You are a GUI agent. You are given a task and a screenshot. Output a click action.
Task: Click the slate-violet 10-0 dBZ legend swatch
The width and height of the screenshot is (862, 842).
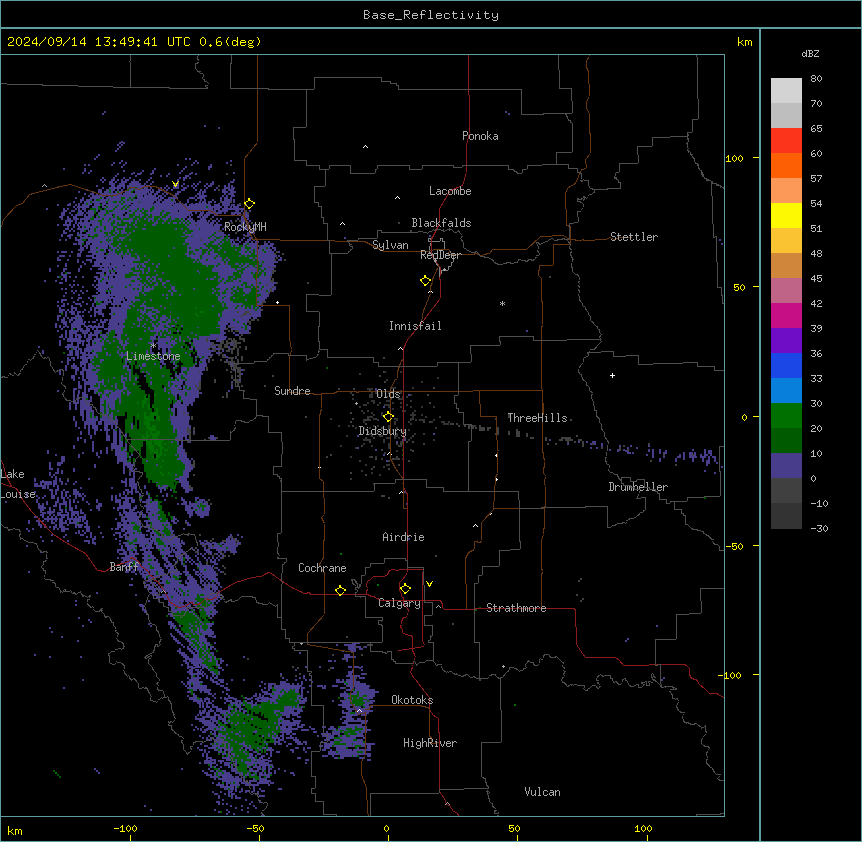pyautogui.click(x=786, y=466)
